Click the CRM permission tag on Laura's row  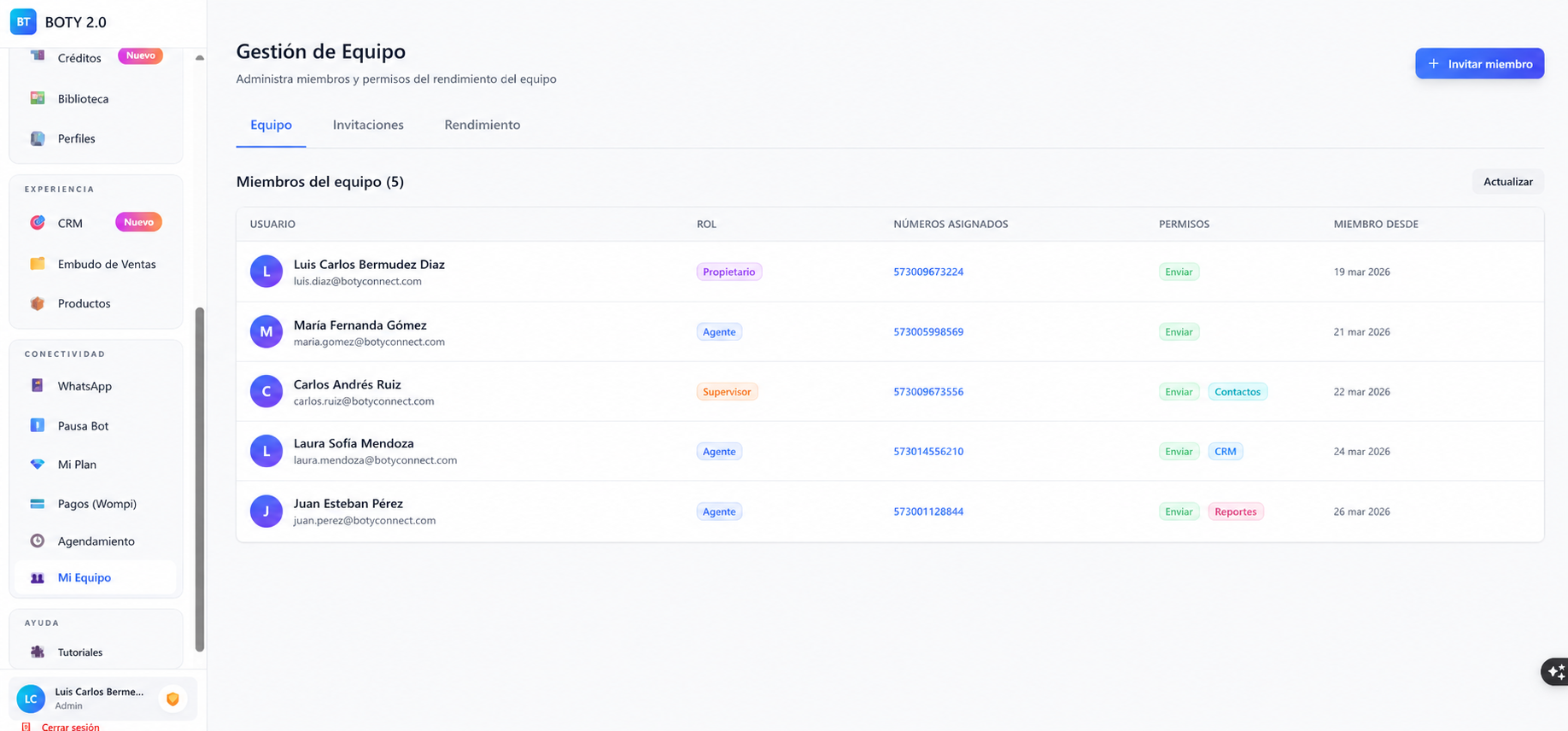(1226, 451)
